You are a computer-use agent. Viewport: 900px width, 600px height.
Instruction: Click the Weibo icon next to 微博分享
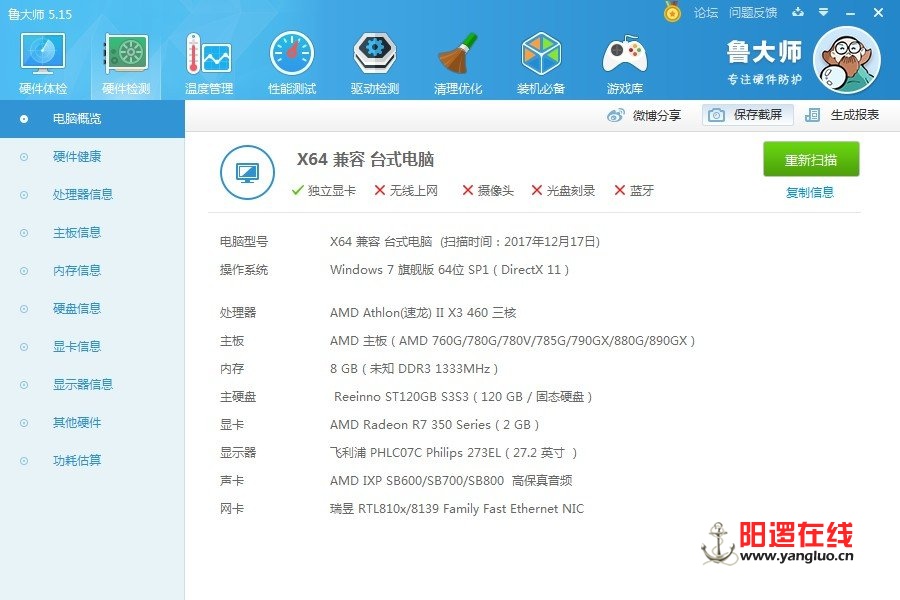pyautogui.click(x=616, y=115)
